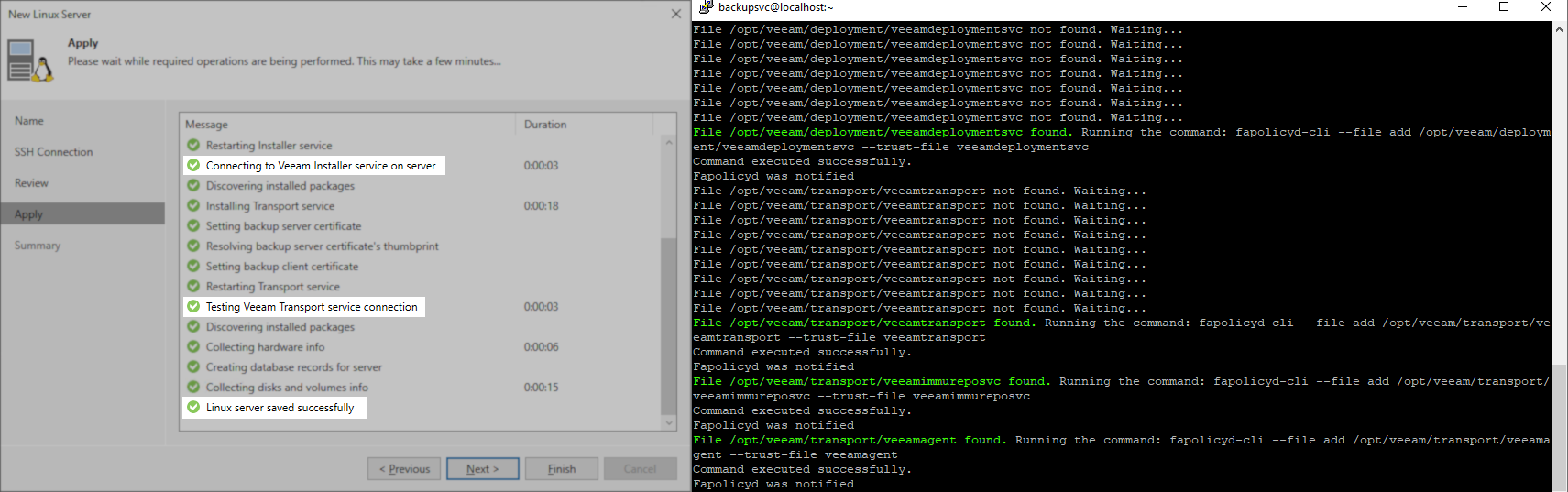Go to Summary step in wizard sidebar
Viewport: 1568px width, 492px height.
[x=38, y=246]
